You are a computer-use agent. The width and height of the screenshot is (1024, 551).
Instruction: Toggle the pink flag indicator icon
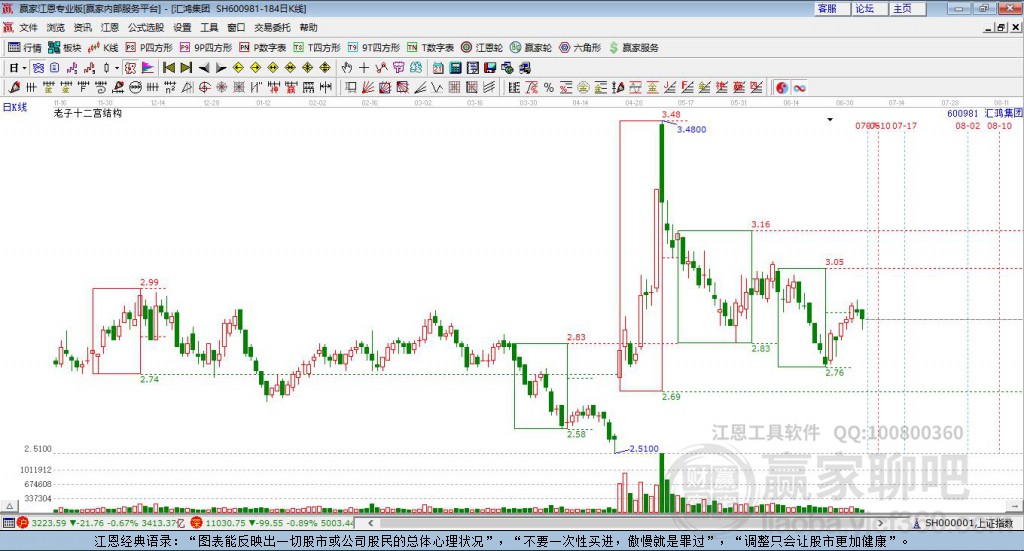tap(148, 68)
